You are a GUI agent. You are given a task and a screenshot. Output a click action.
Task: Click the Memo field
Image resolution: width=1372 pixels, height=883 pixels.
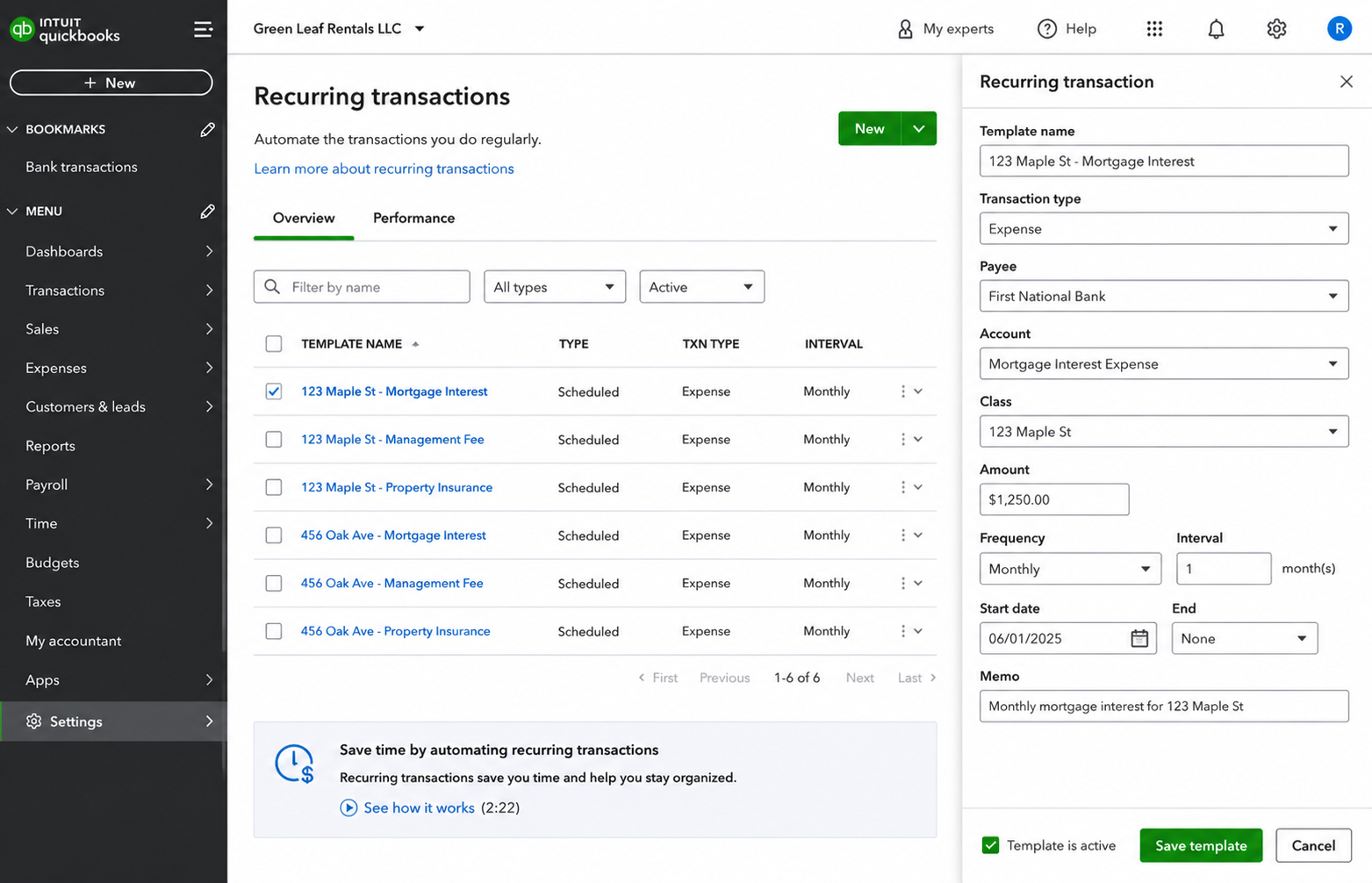[1164, 706]
